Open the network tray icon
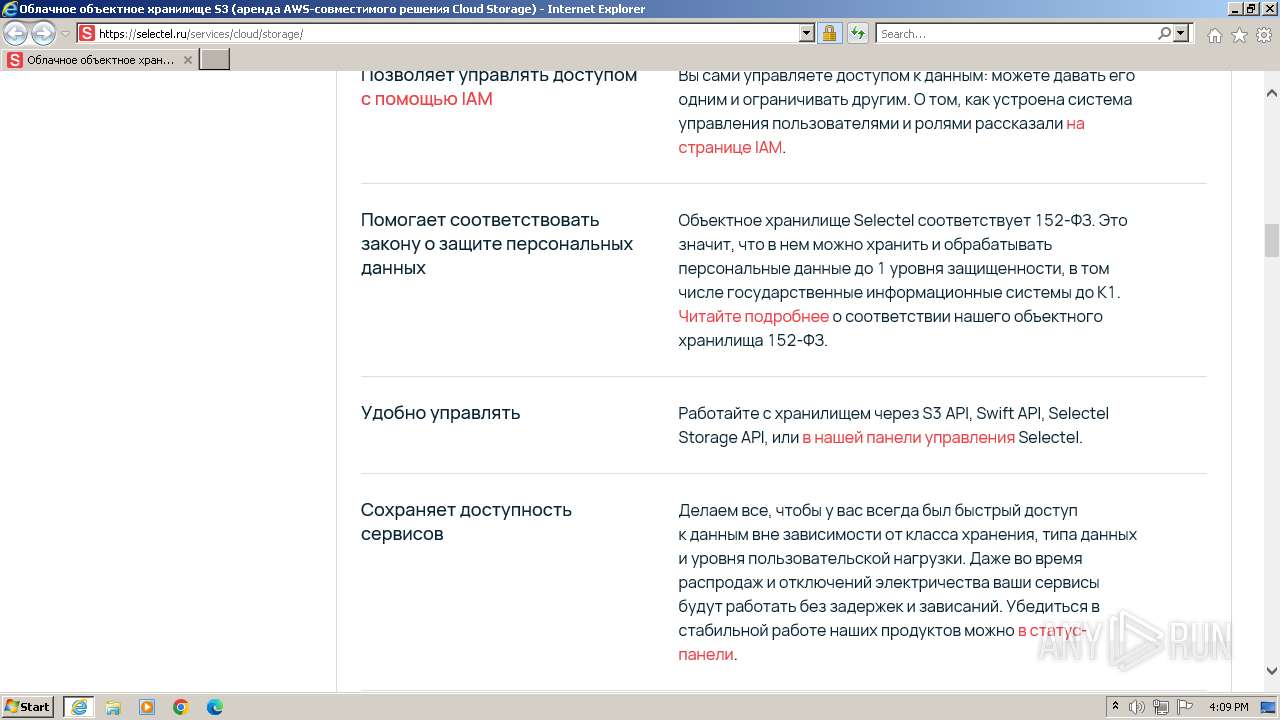This screenshot has width=1280, height=720. click(1160, 707)
